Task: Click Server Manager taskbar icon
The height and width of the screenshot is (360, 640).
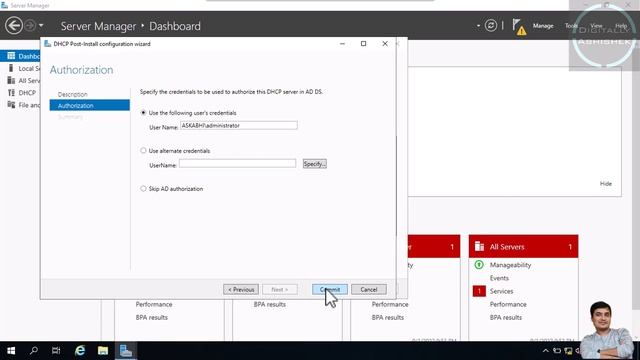Action: (126, 351)
